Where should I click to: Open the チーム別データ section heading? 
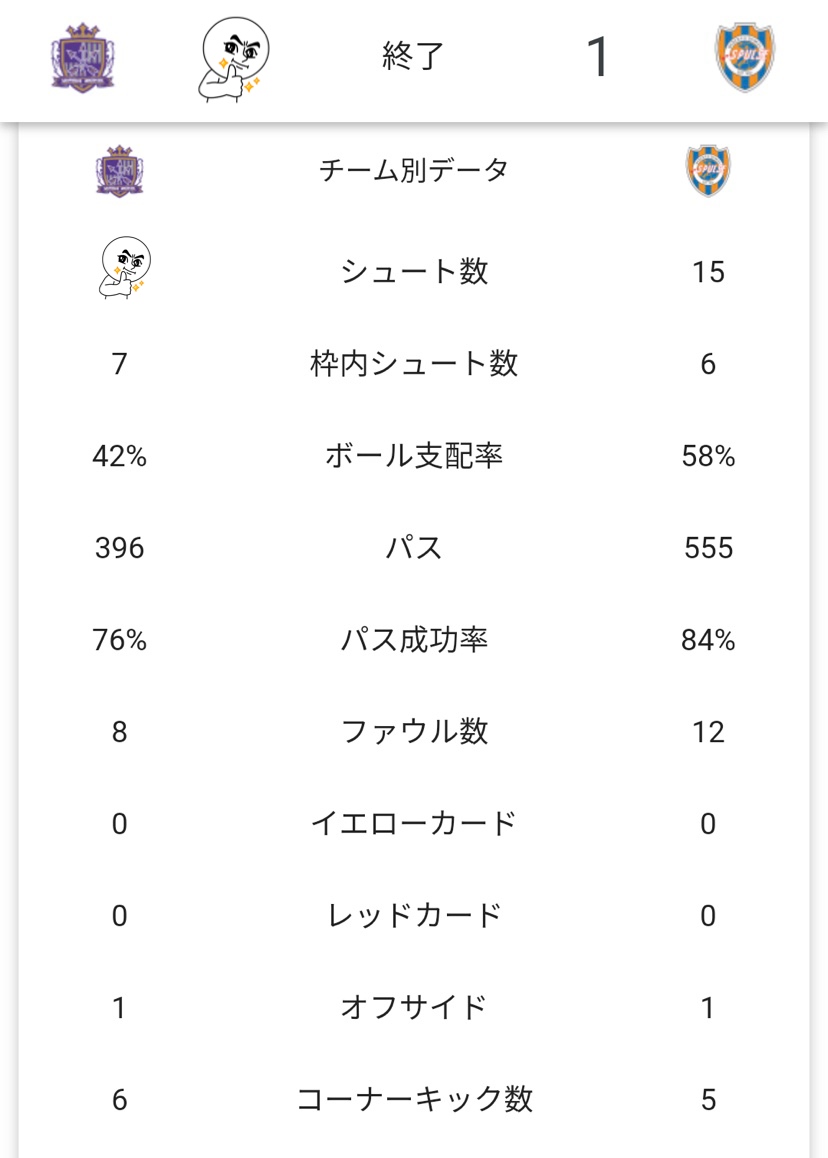click(x=413, y=170)
